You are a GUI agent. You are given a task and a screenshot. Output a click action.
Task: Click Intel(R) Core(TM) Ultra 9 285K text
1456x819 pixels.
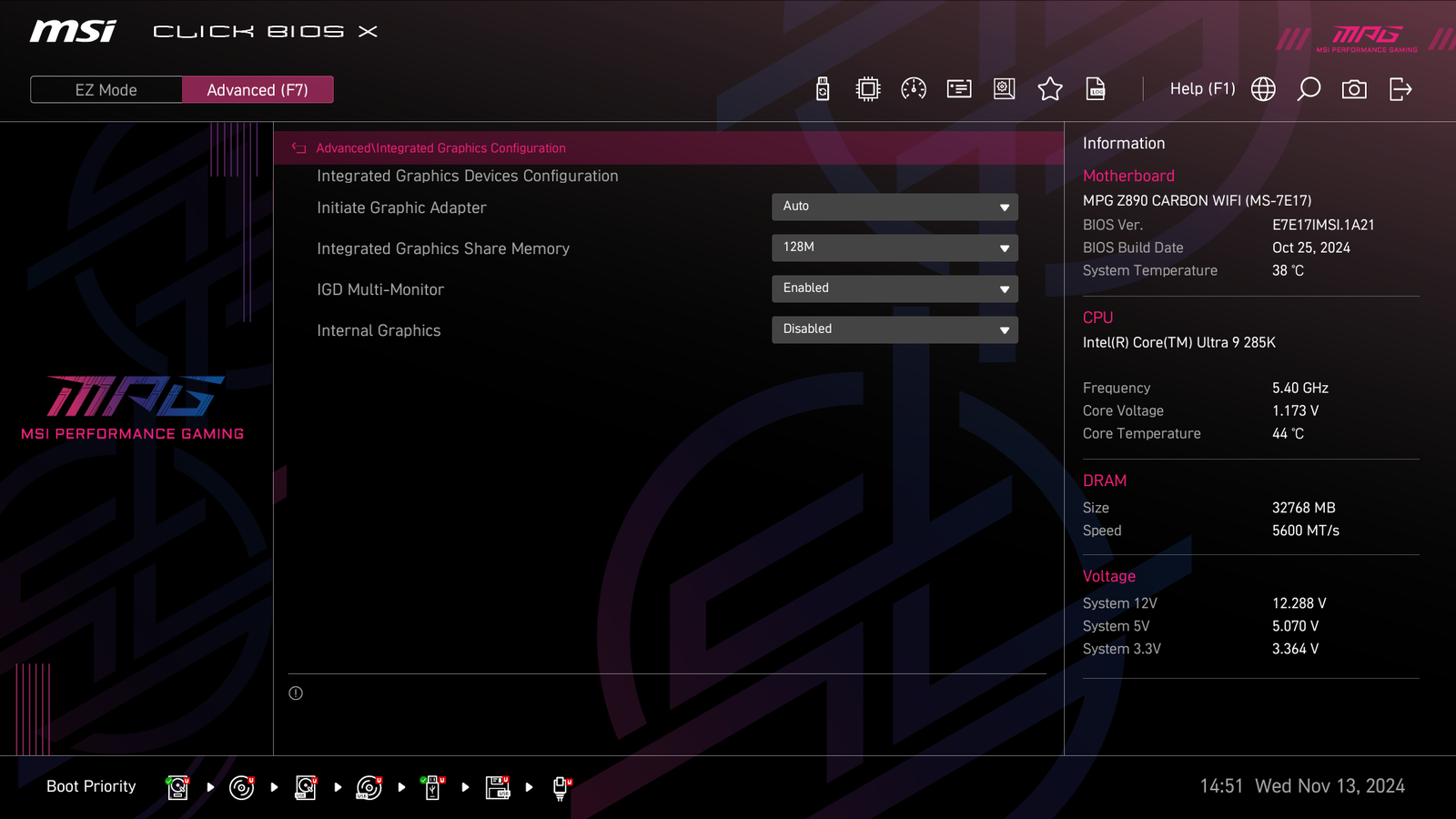pyautogui.click(x=1179, y=342)
